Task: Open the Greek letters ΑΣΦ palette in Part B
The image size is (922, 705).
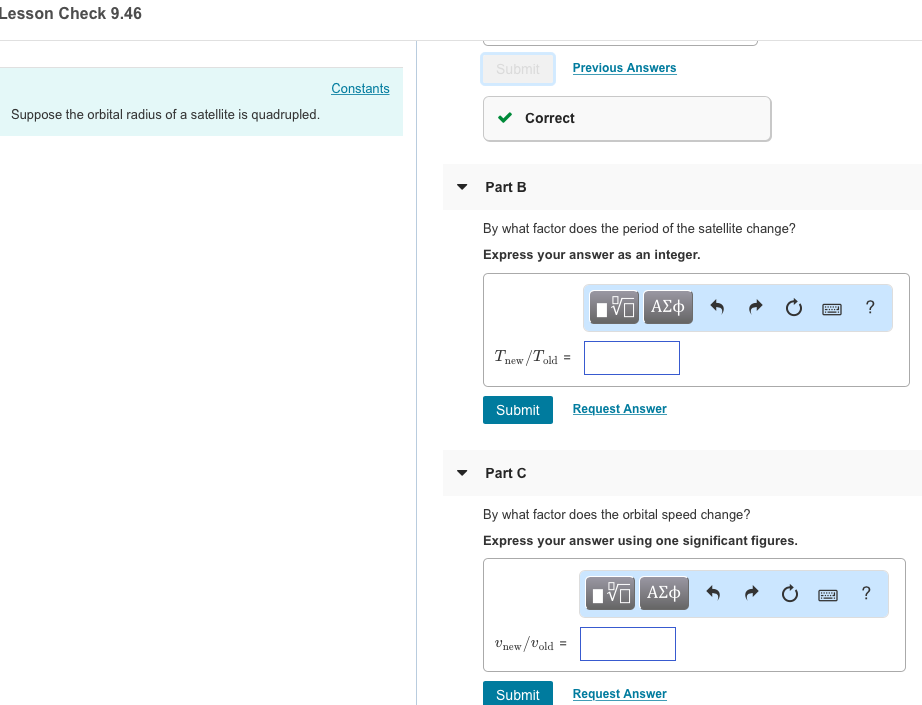Action: 667,307
